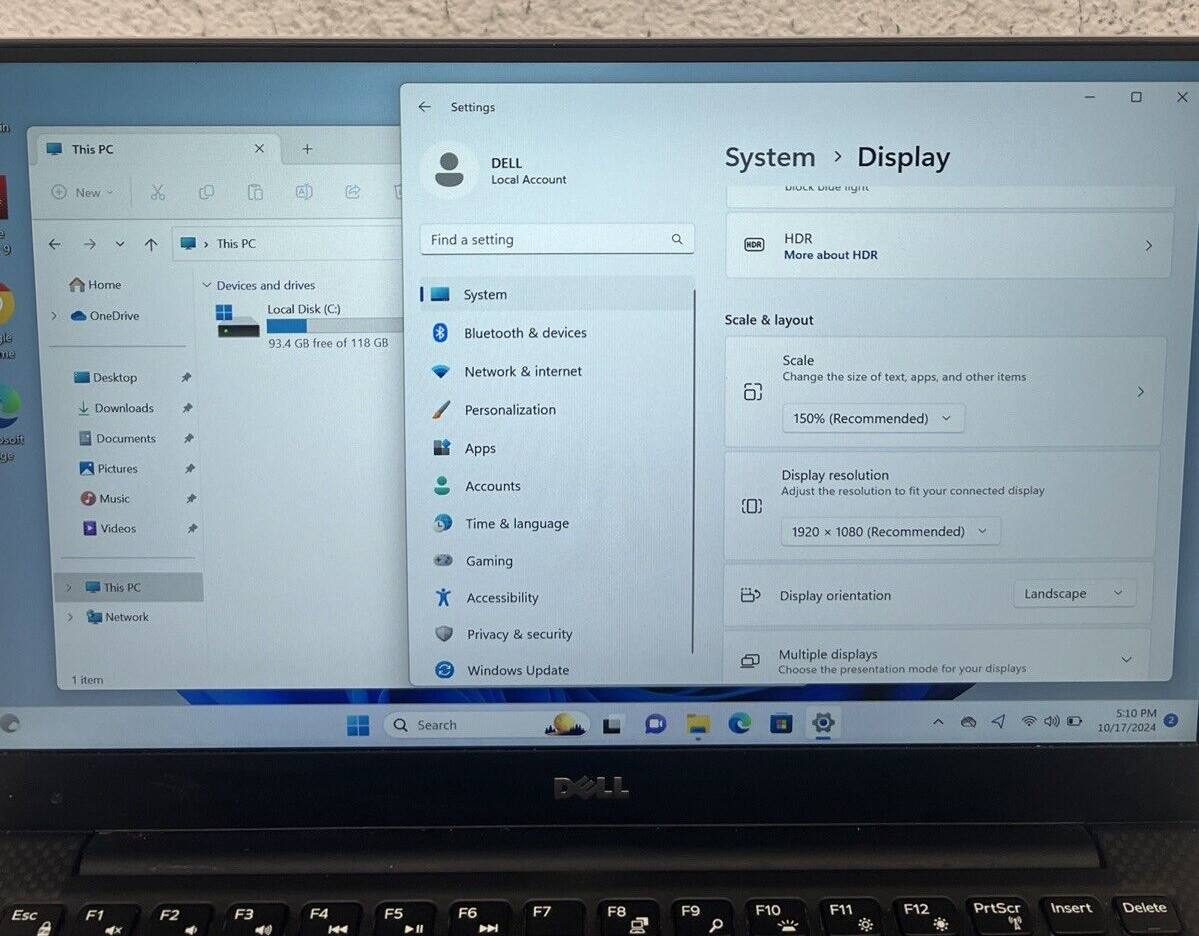Open Windows Update settings
Viewport: 1199px width, 936px height.
(557, 670)
